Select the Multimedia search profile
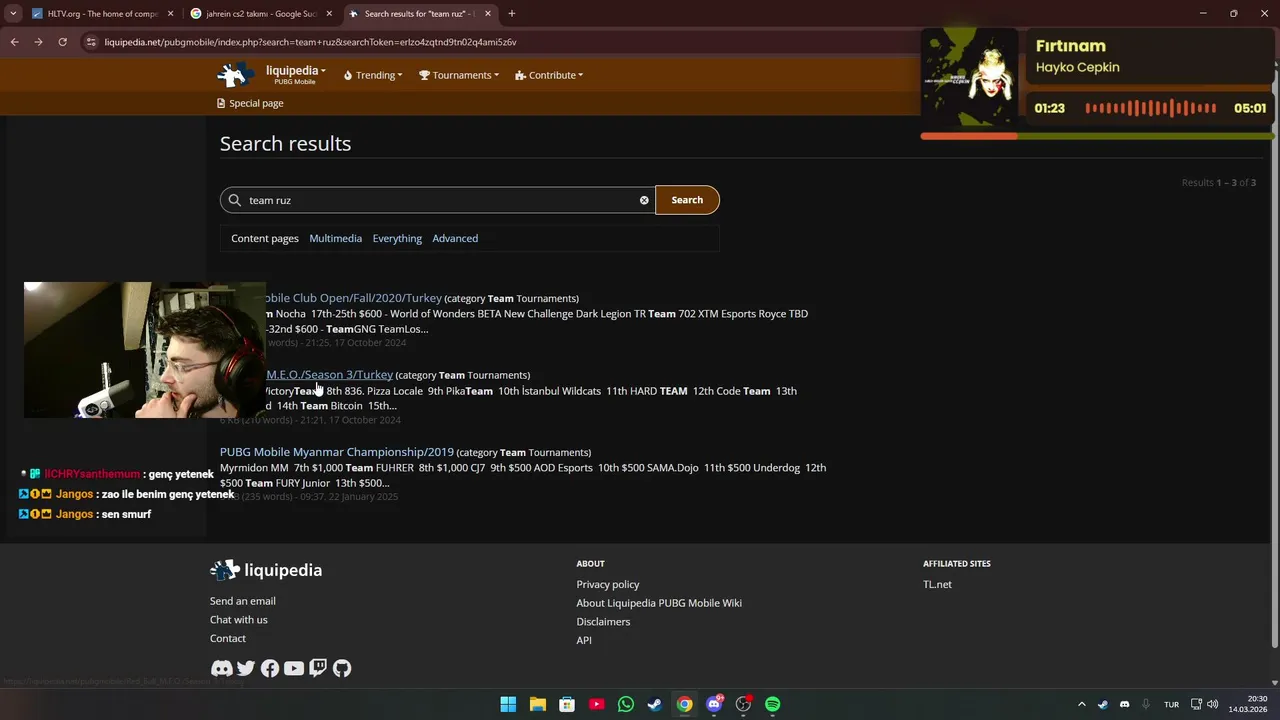Image resolution: width=1280 pixels, height=720 pixels. pos(335,238)
